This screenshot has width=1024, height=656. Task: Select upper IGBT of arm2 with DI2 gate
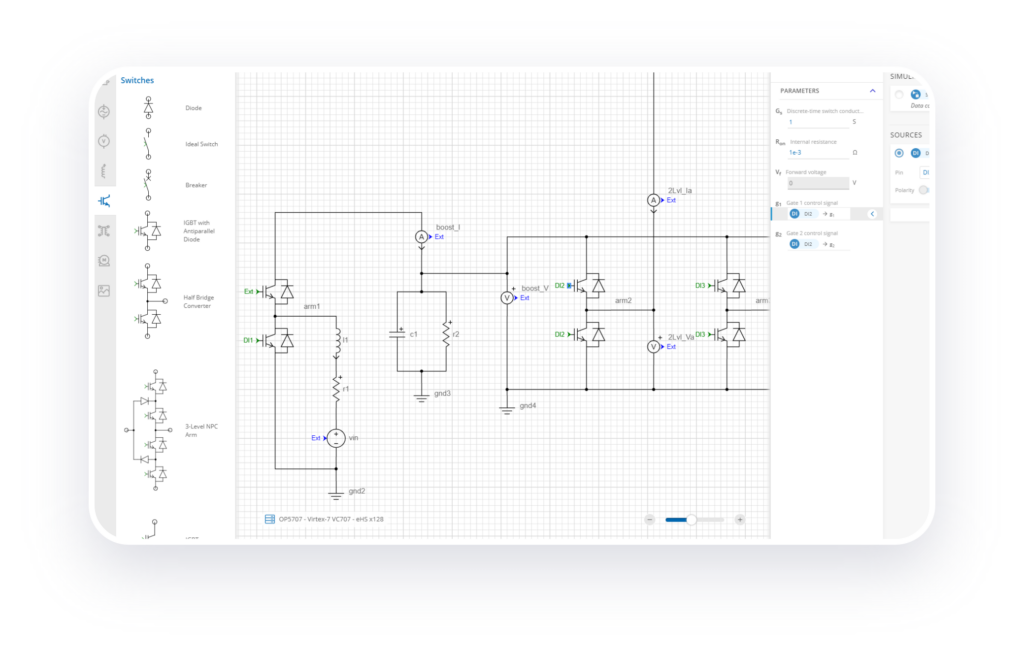tap(590, 286)
